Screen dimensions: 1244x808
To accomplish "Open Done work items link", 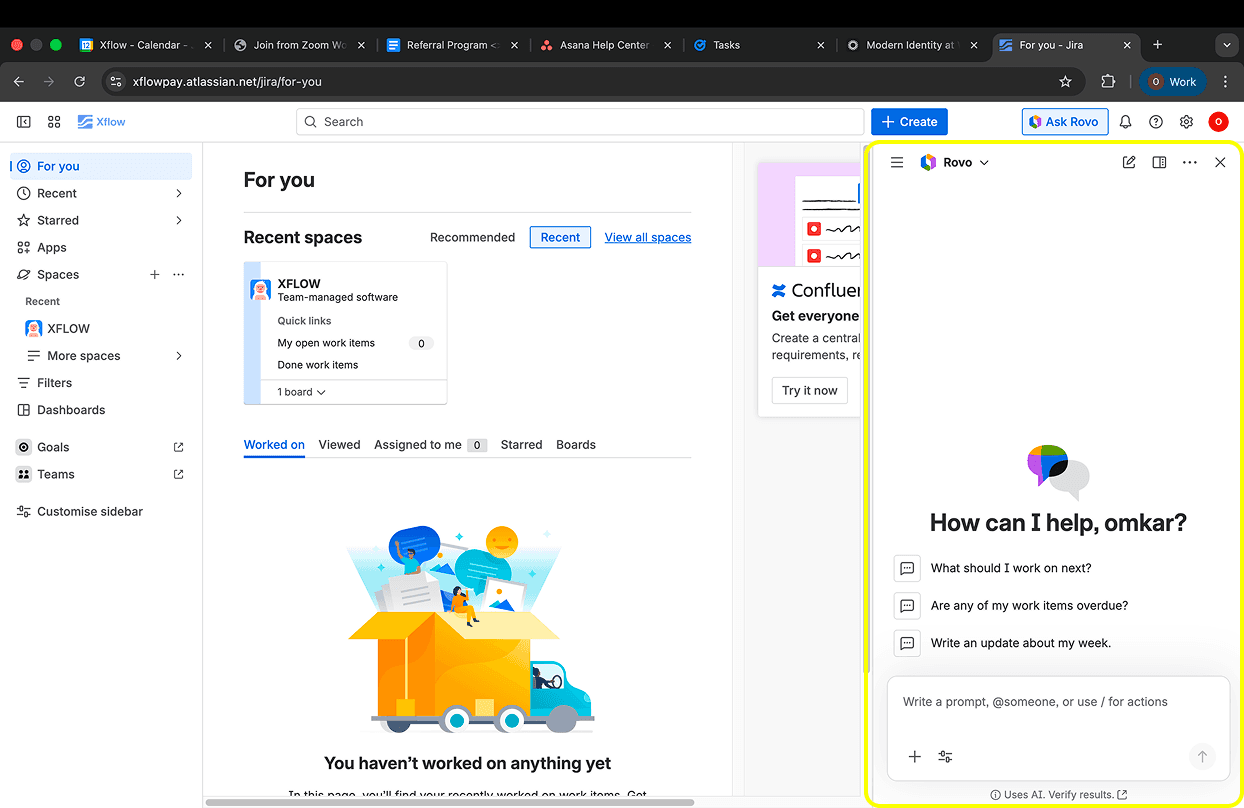I will coord(317,365).
